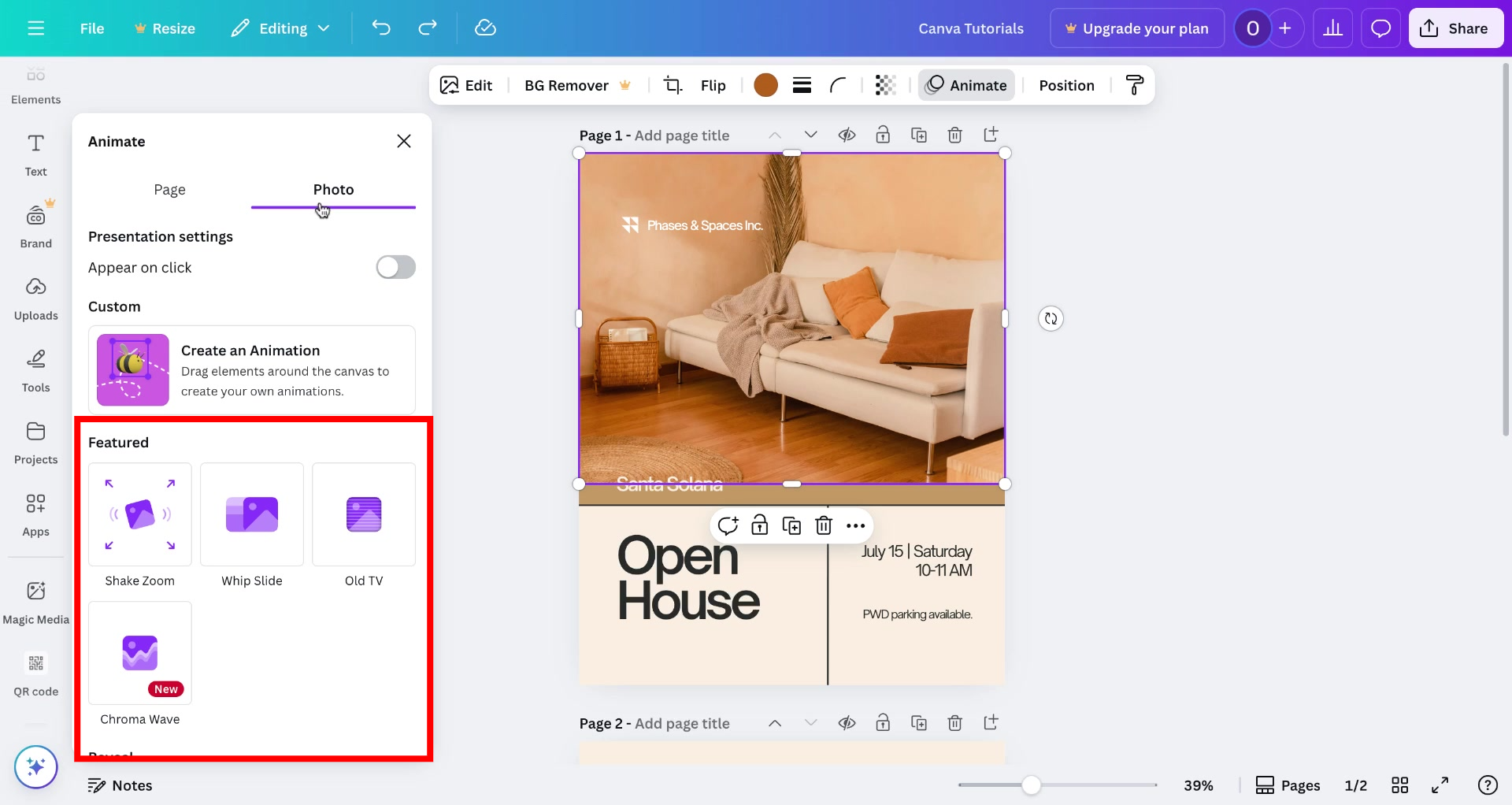1512x805 pixels.
Task: Enable the Appear on click toggle
Action: point(395,267)
